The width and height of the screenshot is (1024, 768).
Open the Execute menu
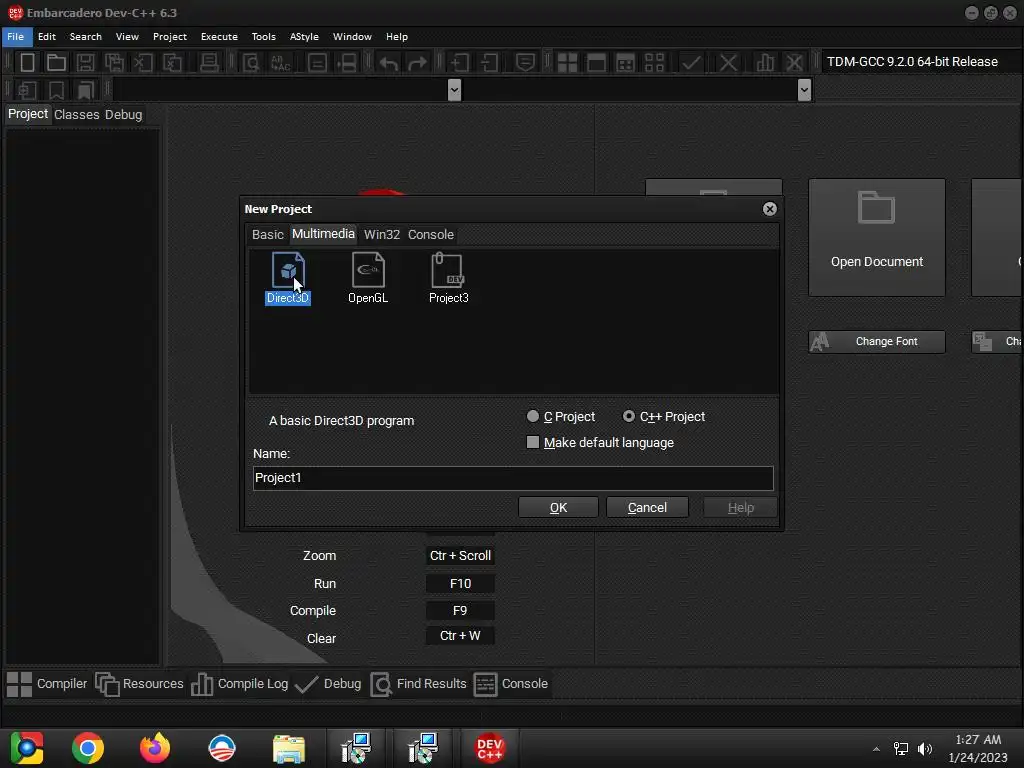click(x=219, y=37)
